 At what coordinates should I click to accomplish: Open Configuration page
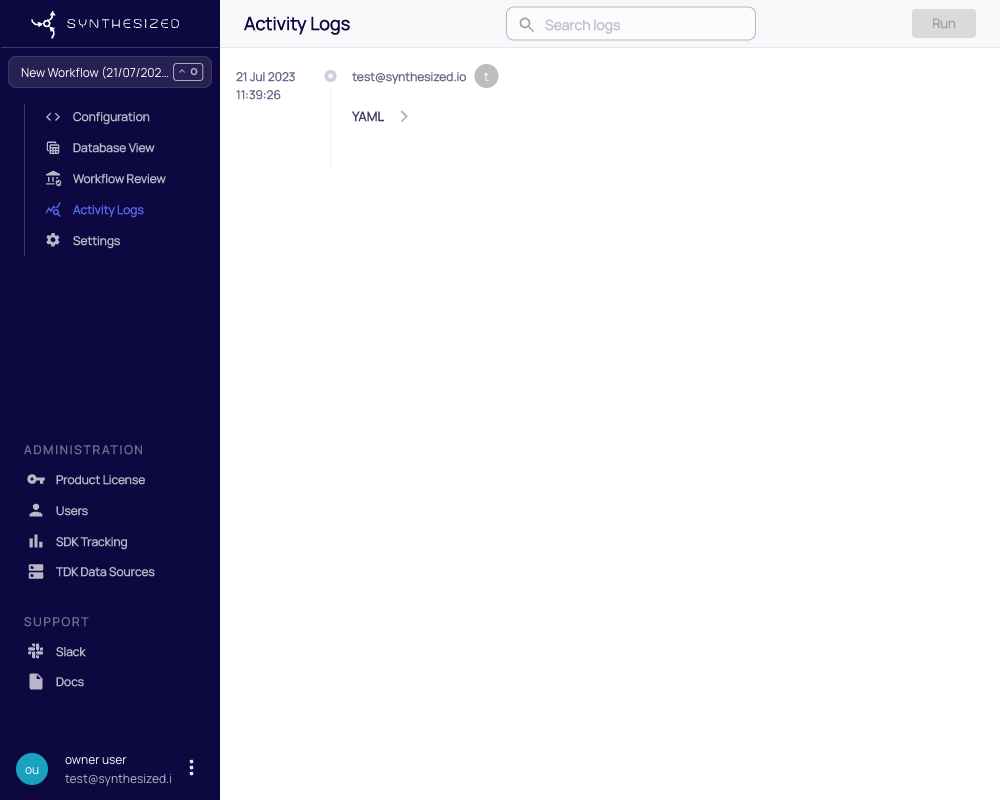tap(111, 117)
